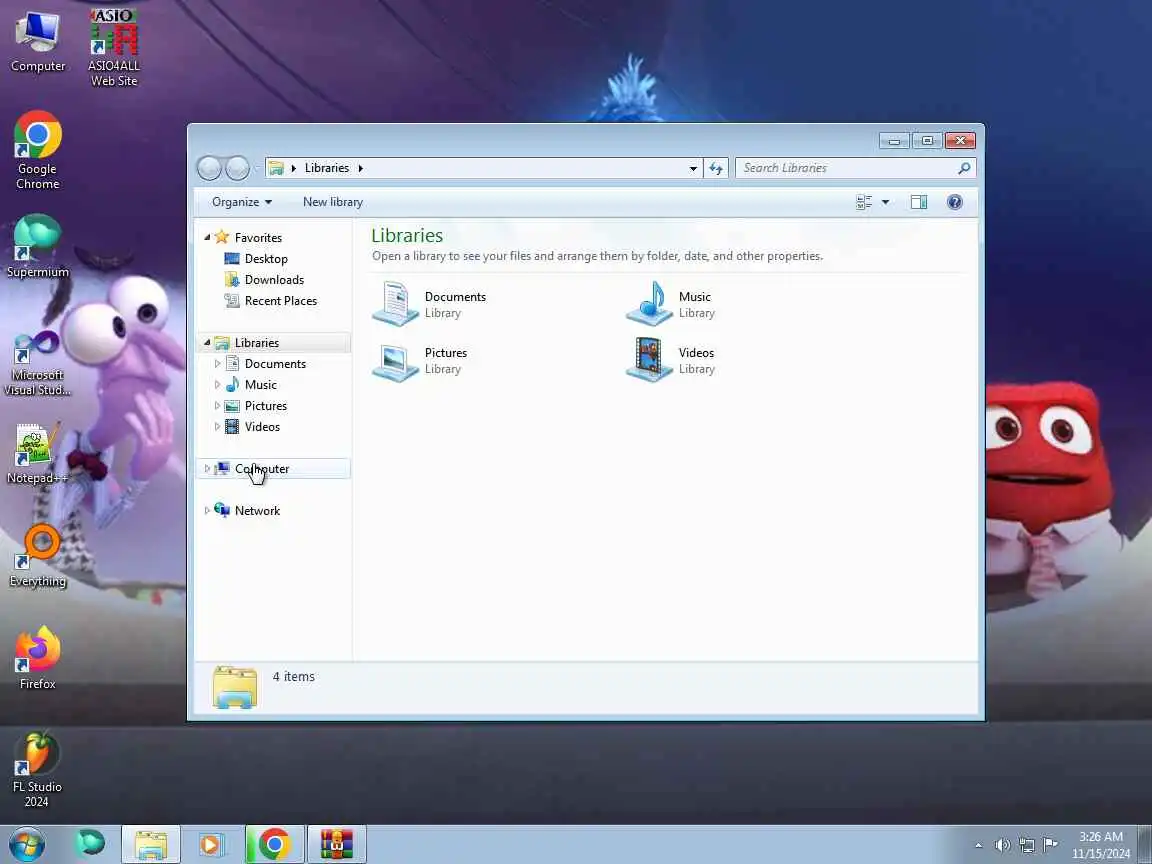
Task: Expand the Computer tree arrow
Action: (207, 469)
